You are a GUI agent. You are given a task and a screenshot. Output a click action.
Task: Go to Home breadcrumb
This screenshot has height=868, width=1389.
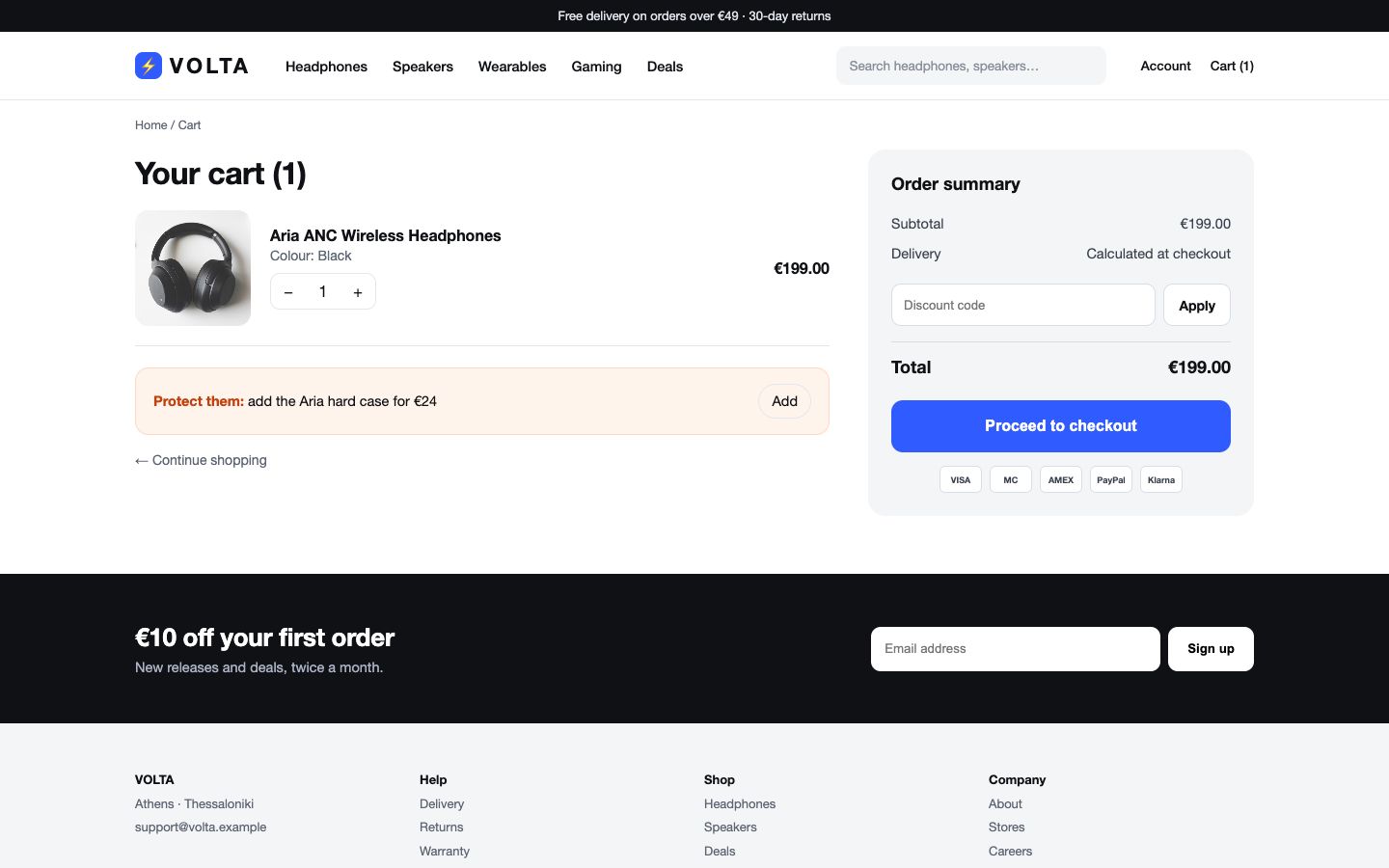(150, 125)
